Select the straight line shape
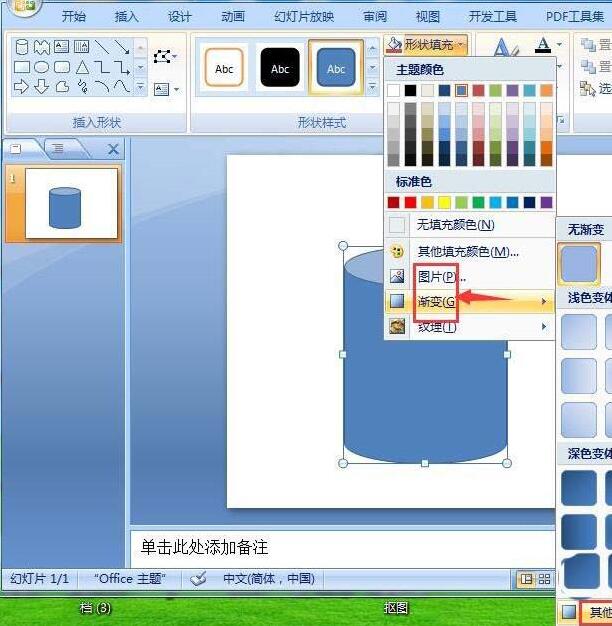The width and height of the screenshot is (612, 626). point(102,46)
